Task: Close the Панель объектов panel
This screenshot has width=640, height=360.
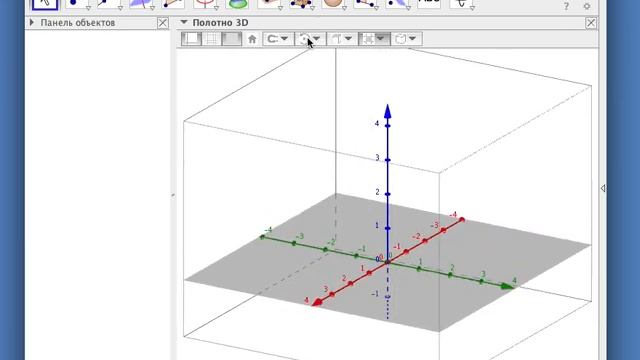Action: tap(162, 23)
